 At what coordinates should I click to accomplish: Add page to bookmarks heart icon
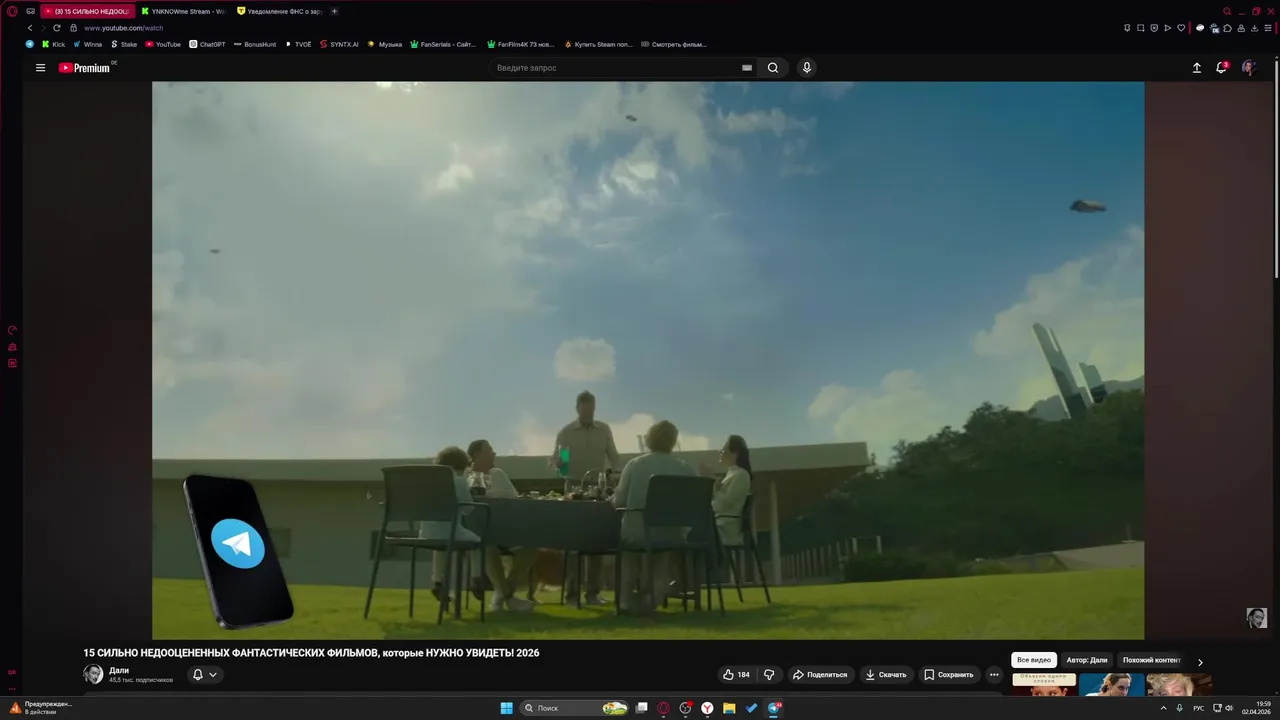[x=1181, y=28]
